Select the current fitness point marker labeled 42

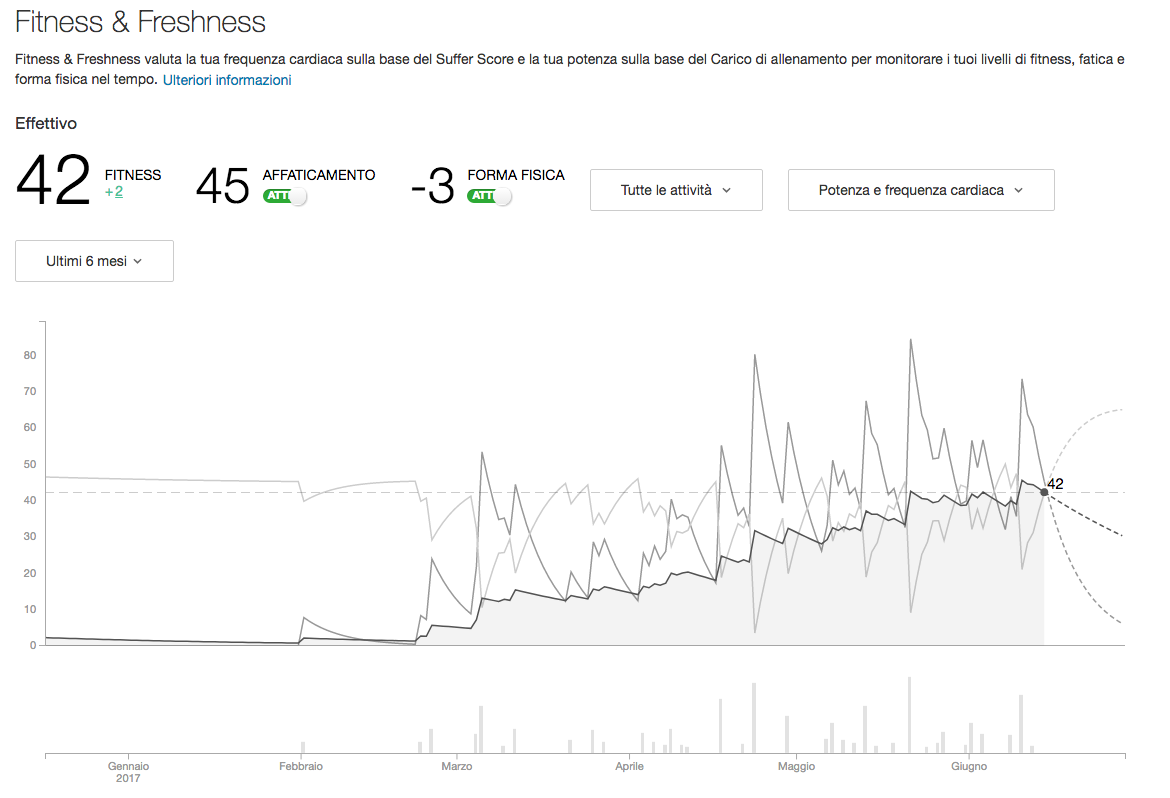1044,492
